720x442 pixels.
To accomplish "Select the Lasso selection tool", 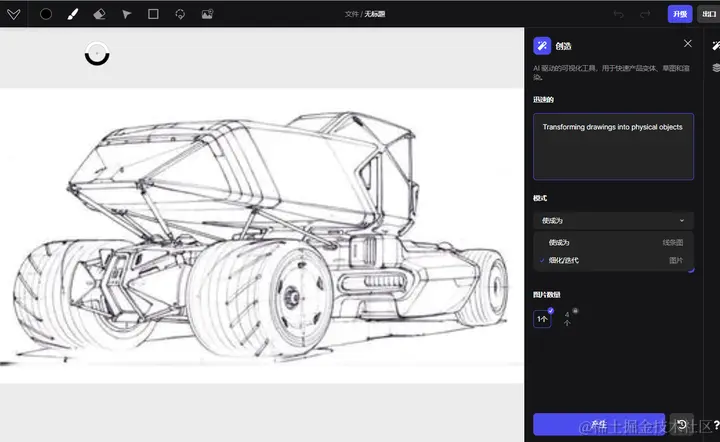I will point(180,14).
